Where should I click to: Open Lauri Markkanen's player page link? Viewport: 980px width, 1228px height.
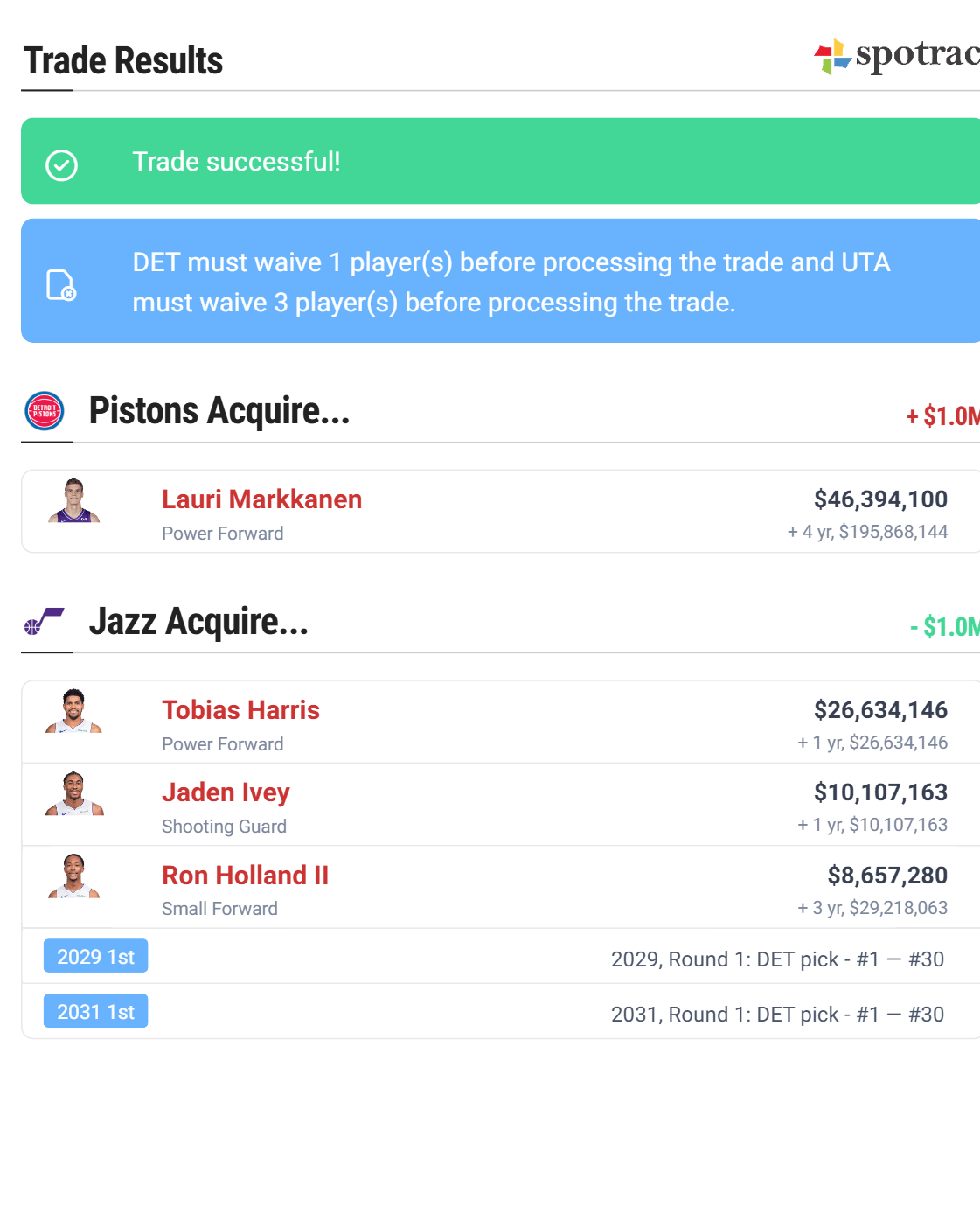pos(261,499)
